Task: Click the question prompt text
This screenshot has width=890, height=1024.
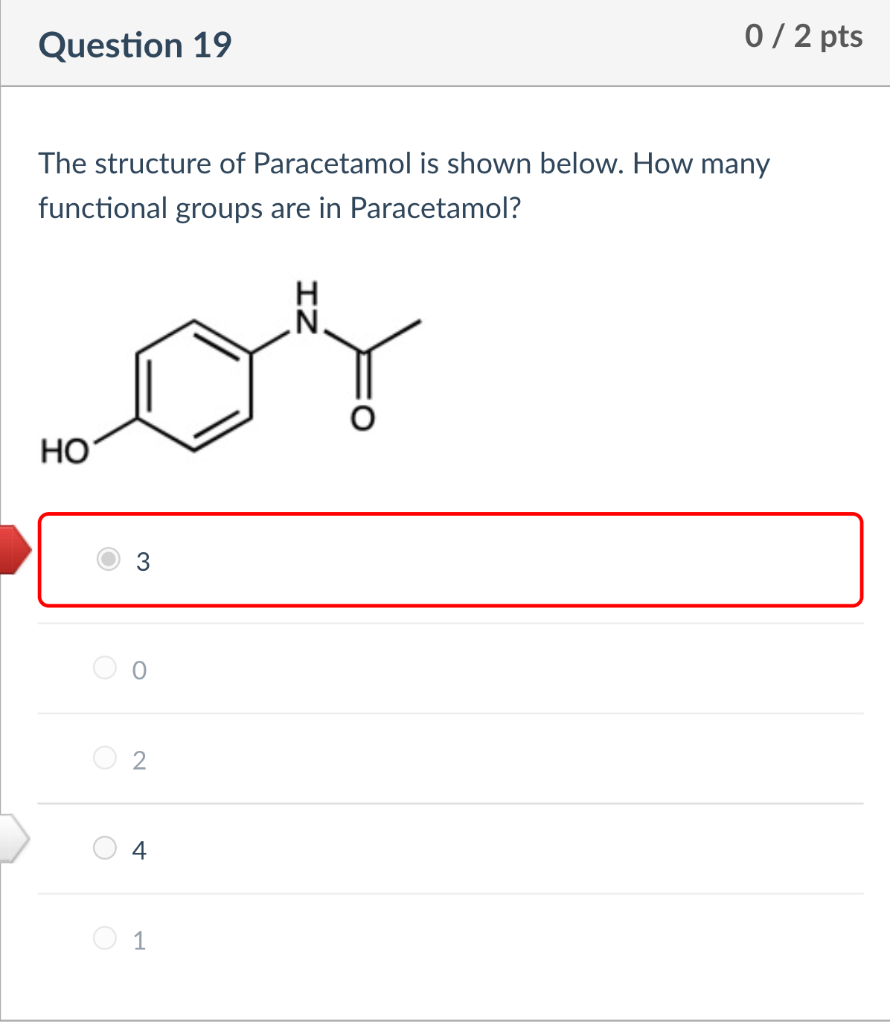Action: [400, 185]
